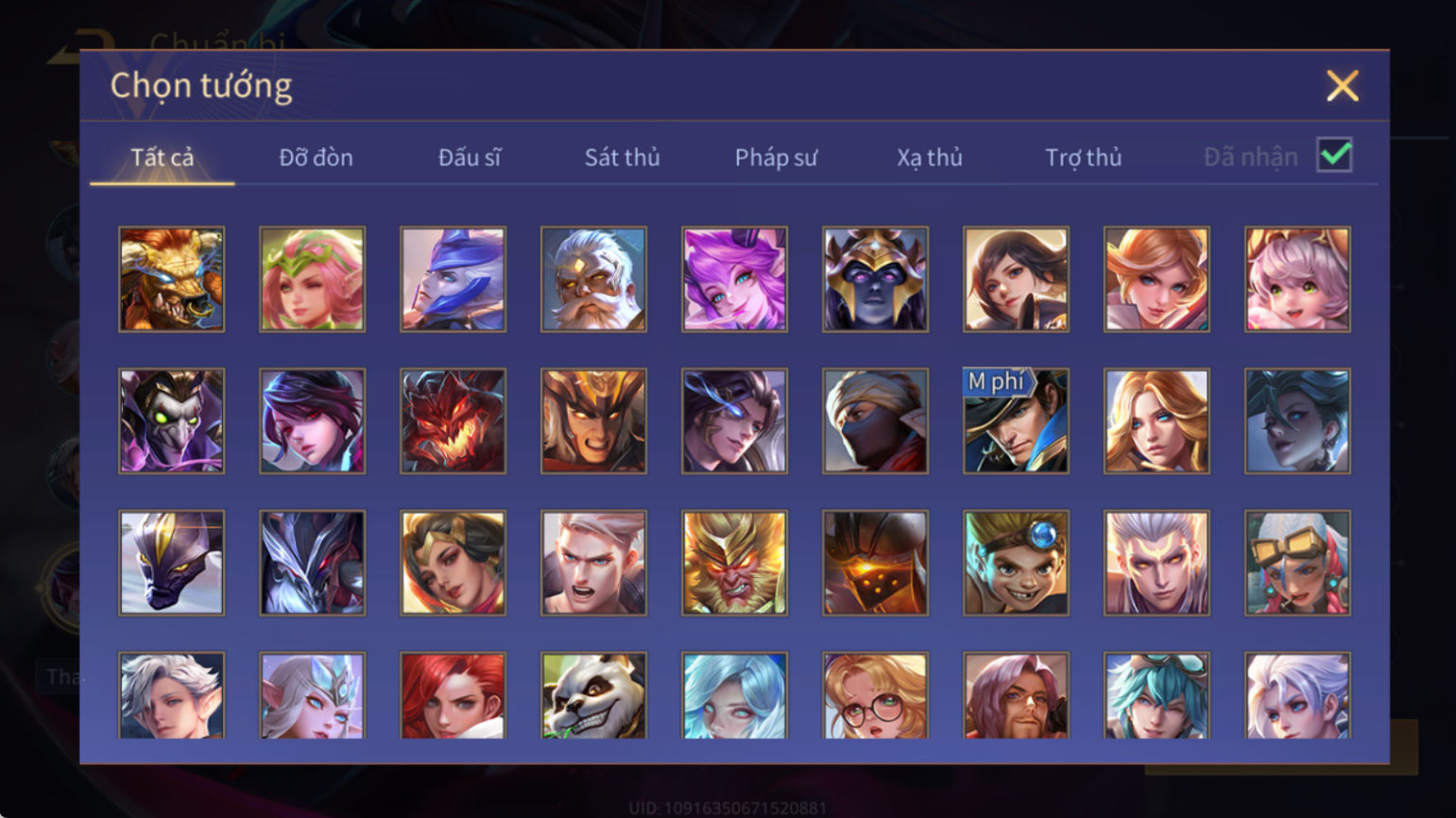The image size is (1456, 818).
Task: Switch to the "Pháp sư" tab
Action: [x=776, y=158]
